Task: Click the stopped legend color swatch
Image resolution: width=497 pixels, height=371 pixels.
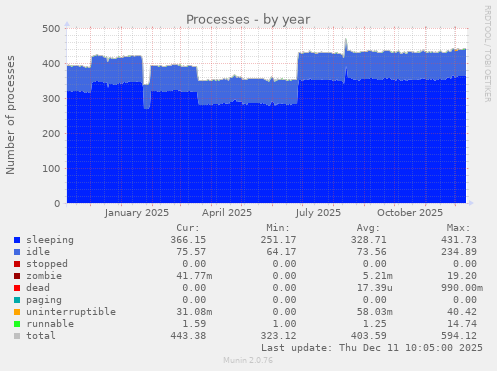Action: (17, 264)
